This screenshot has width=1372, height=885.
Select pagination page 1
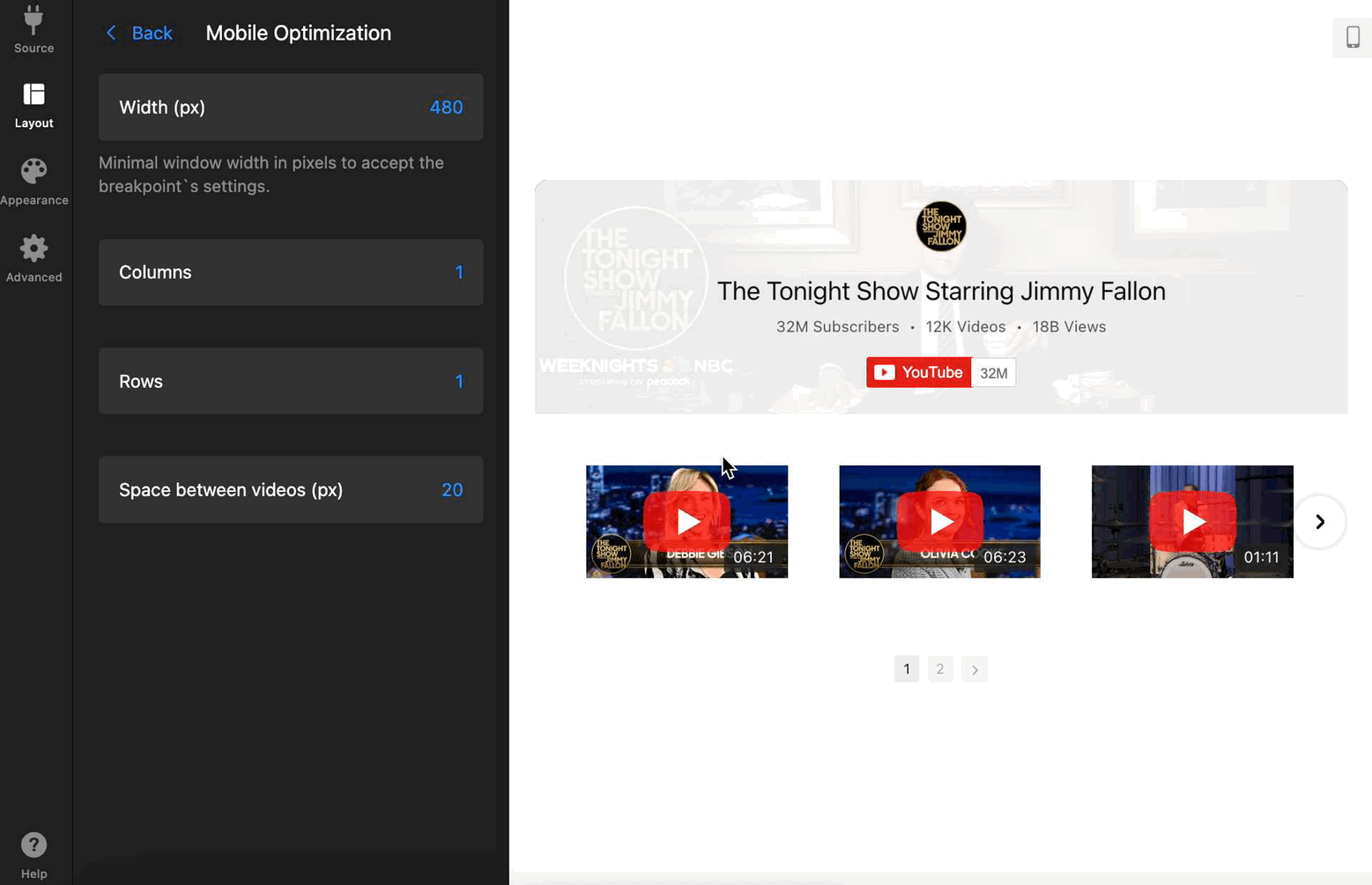(x=906, y=669)
